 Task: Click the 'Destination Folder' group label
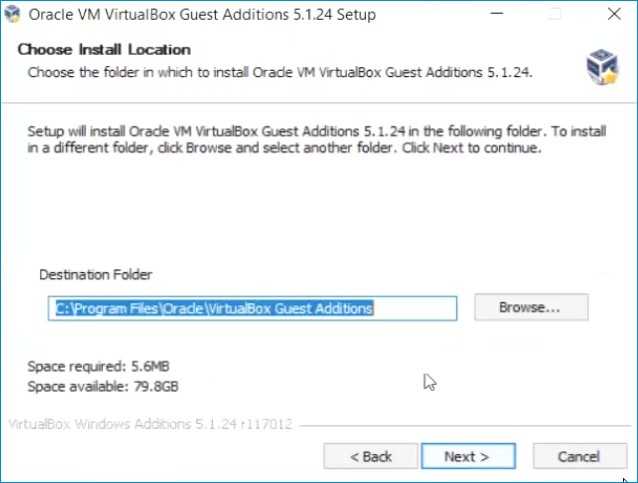click(x=96, y=275)
